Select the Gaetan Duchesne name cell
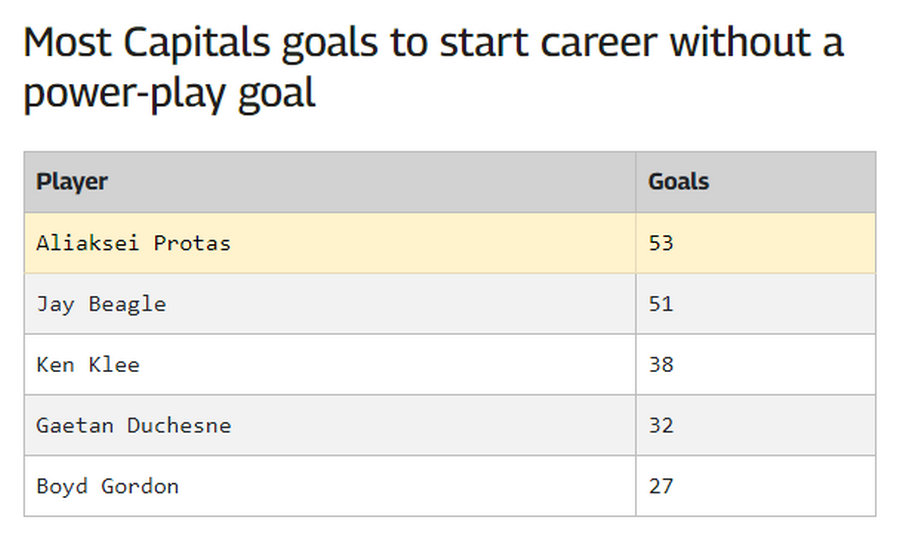The image size is (900, 539). (133, 425)
